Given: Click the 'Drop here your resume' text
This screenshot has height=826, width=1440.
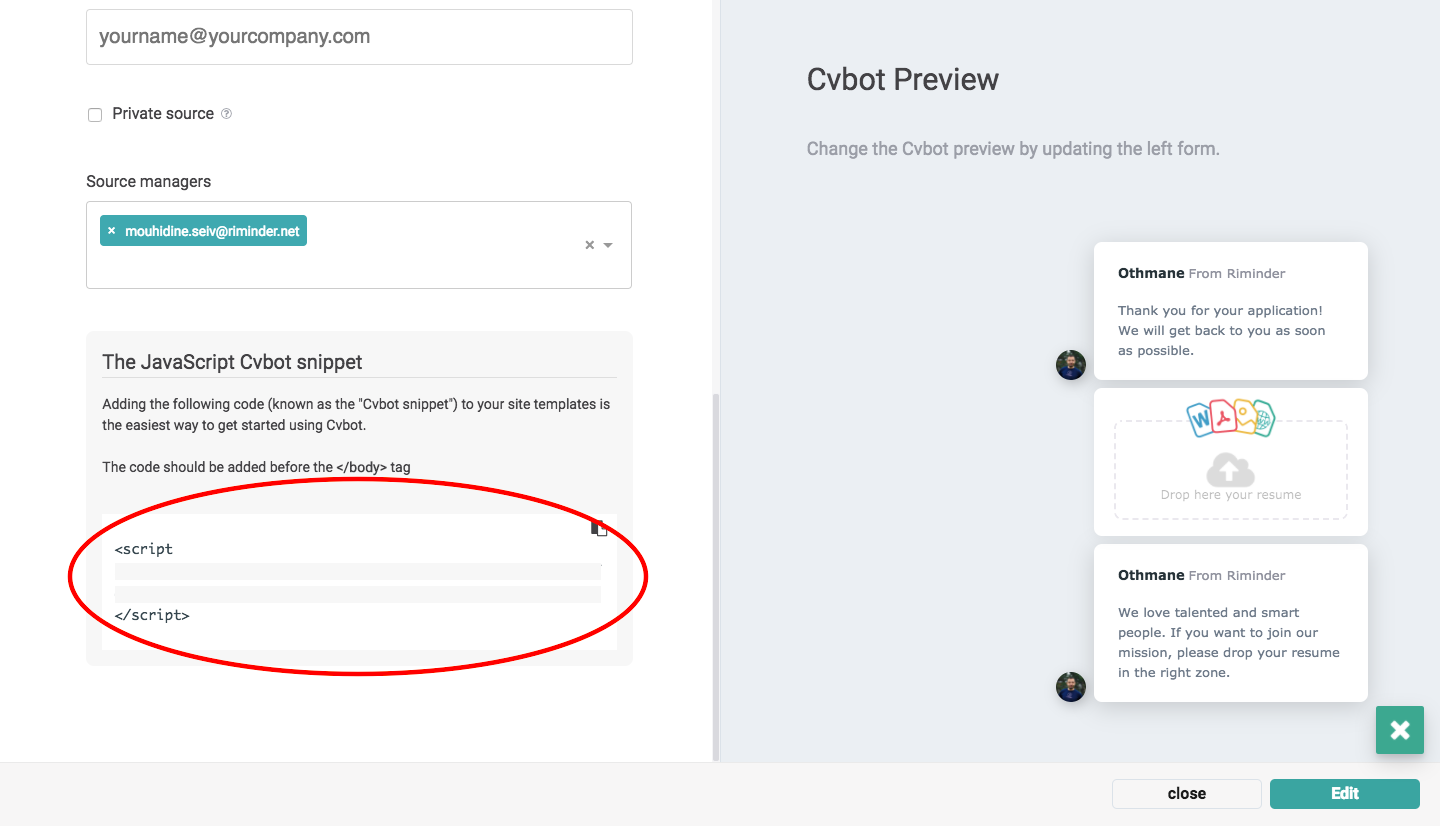Looking at the screenshot, I should point(1231,495).
